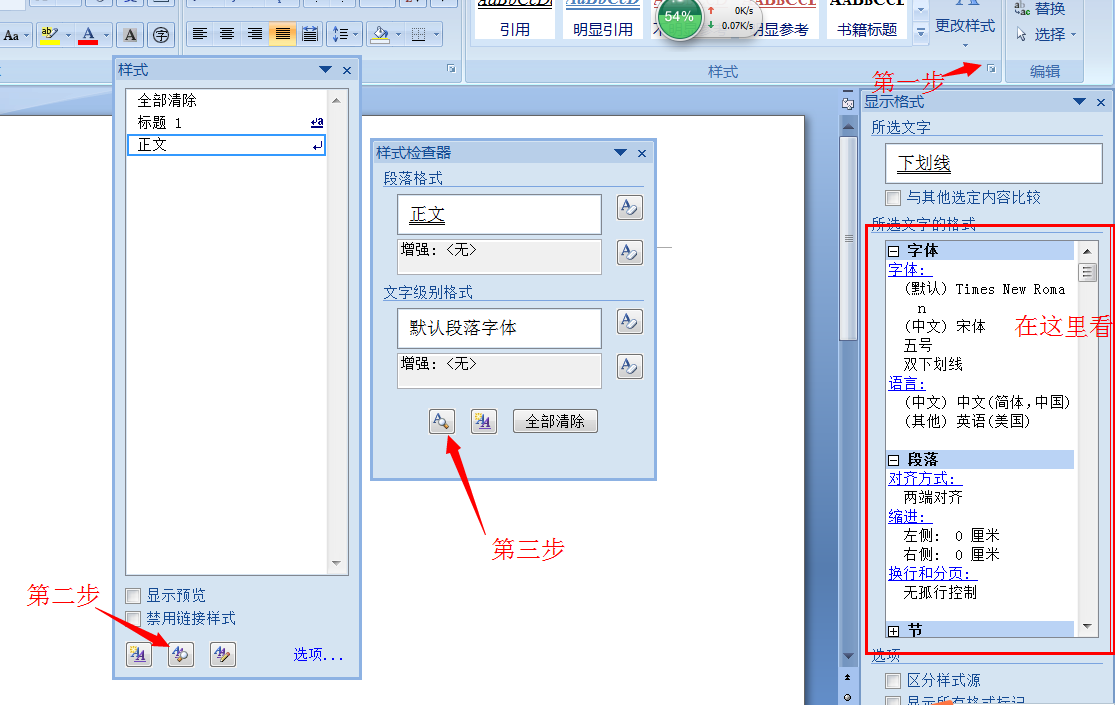
Task: Reset paragraph style to normal icon
Action: click(x=629, y=208)
